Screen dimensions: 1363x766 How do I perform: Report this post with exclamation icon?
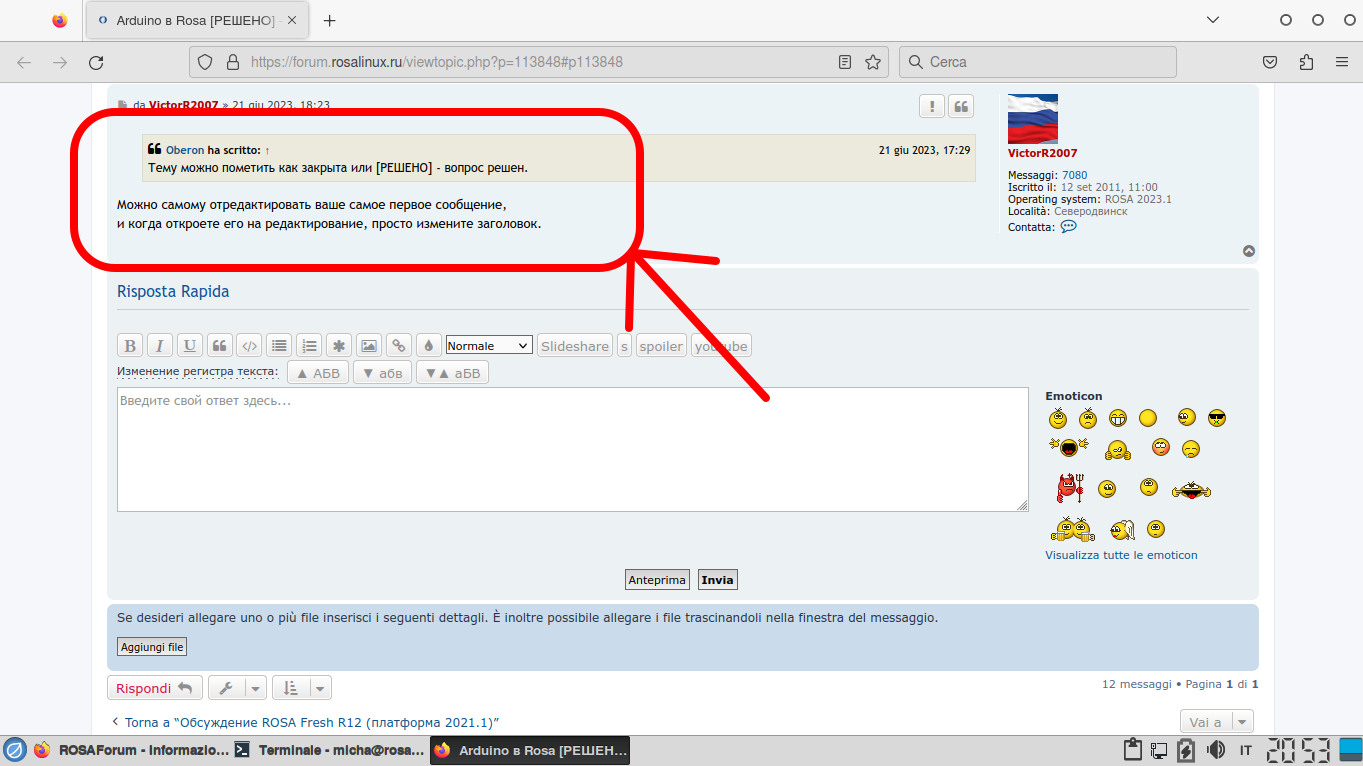point(932,106)
